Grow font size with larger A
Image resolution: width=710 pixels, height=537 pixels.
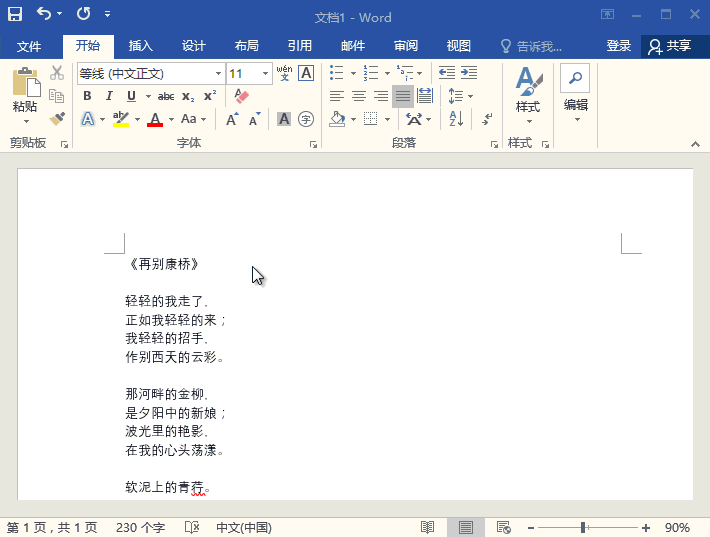click(x=232, y=119)
